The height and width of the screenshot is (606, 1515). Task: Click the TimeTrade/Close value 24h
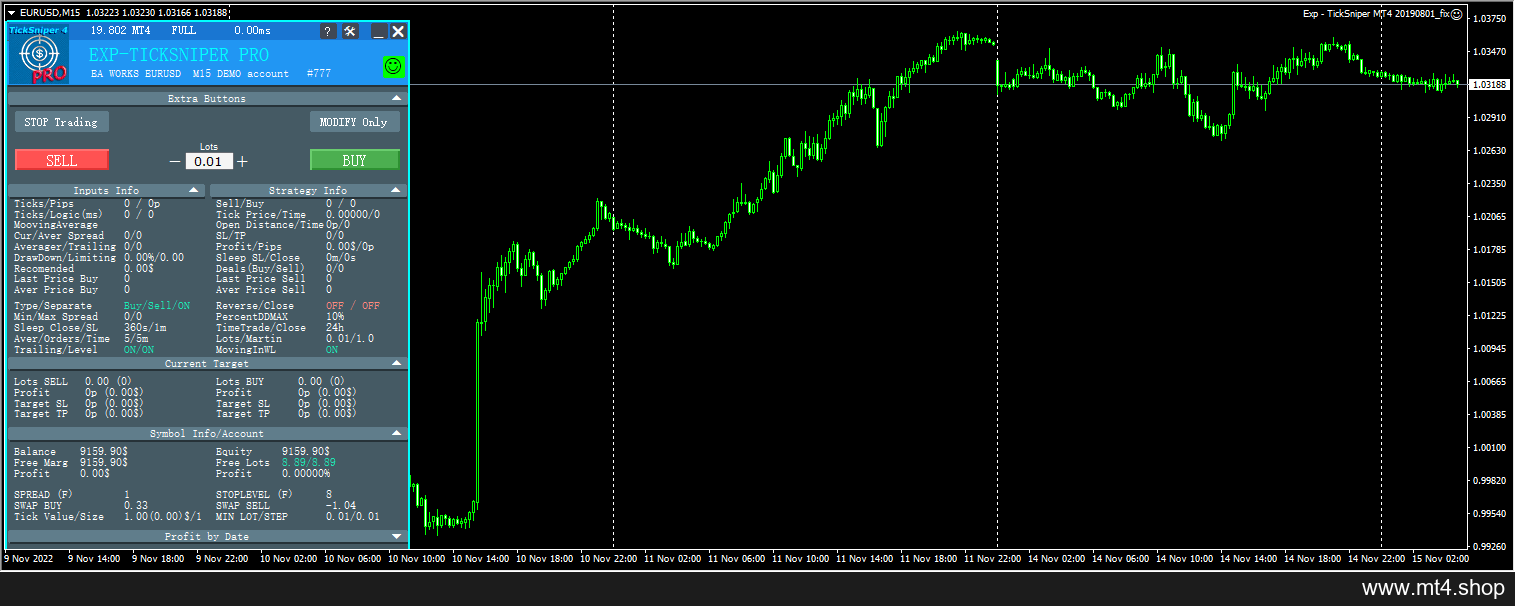335,328
